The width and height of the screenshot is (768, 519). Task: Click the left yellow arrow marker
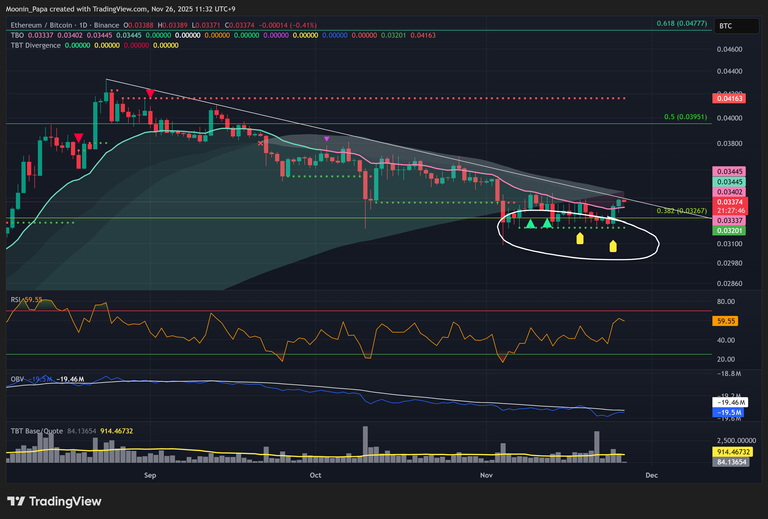pos(580,238)
